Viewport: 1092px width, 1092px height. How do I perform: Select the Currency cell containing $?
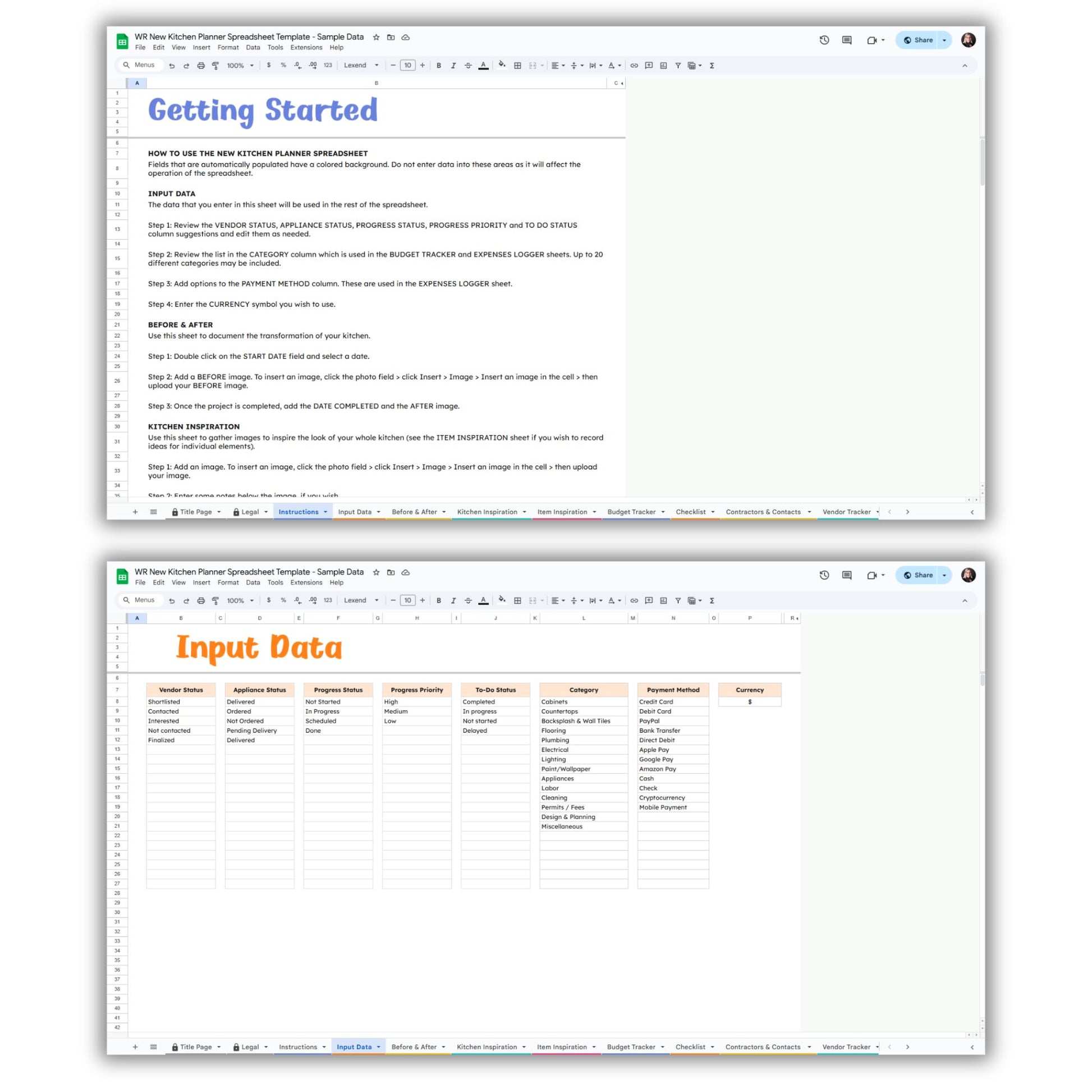750,701
